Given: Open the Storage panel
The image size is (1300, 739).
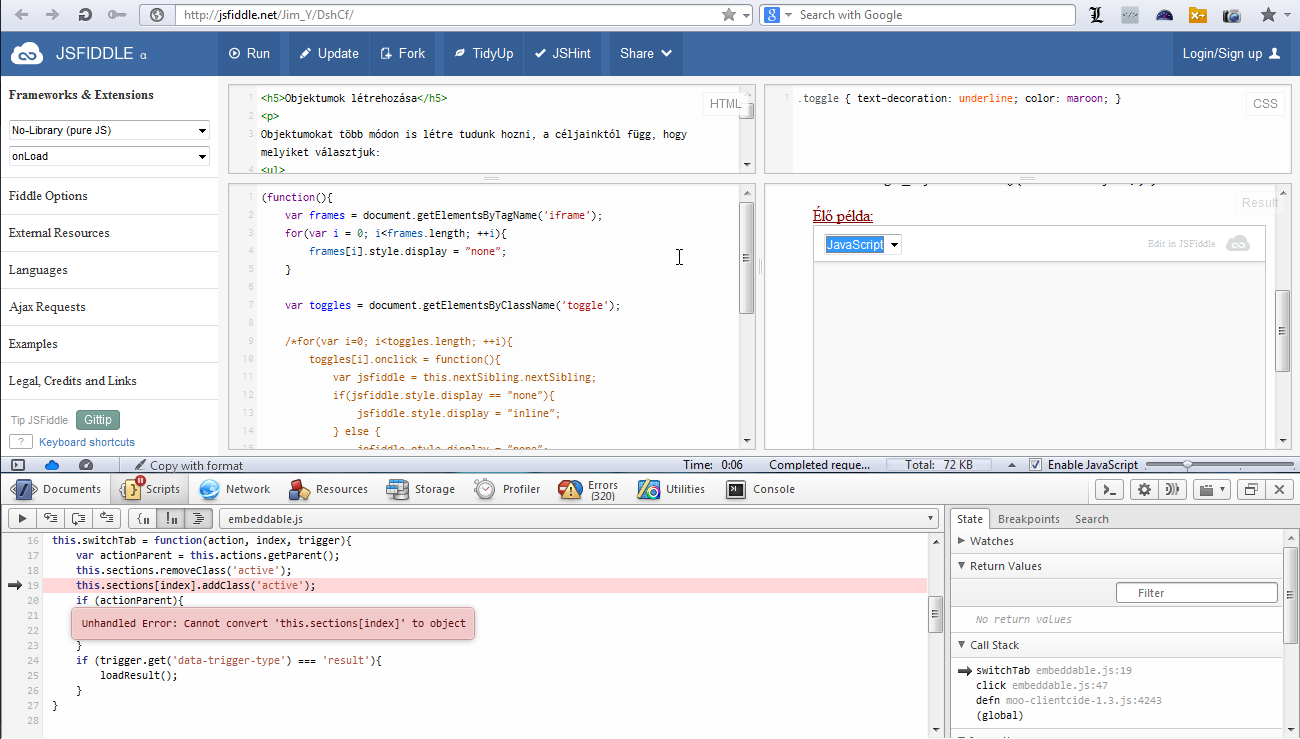Looking at the screenshot, I should (421, 489).
